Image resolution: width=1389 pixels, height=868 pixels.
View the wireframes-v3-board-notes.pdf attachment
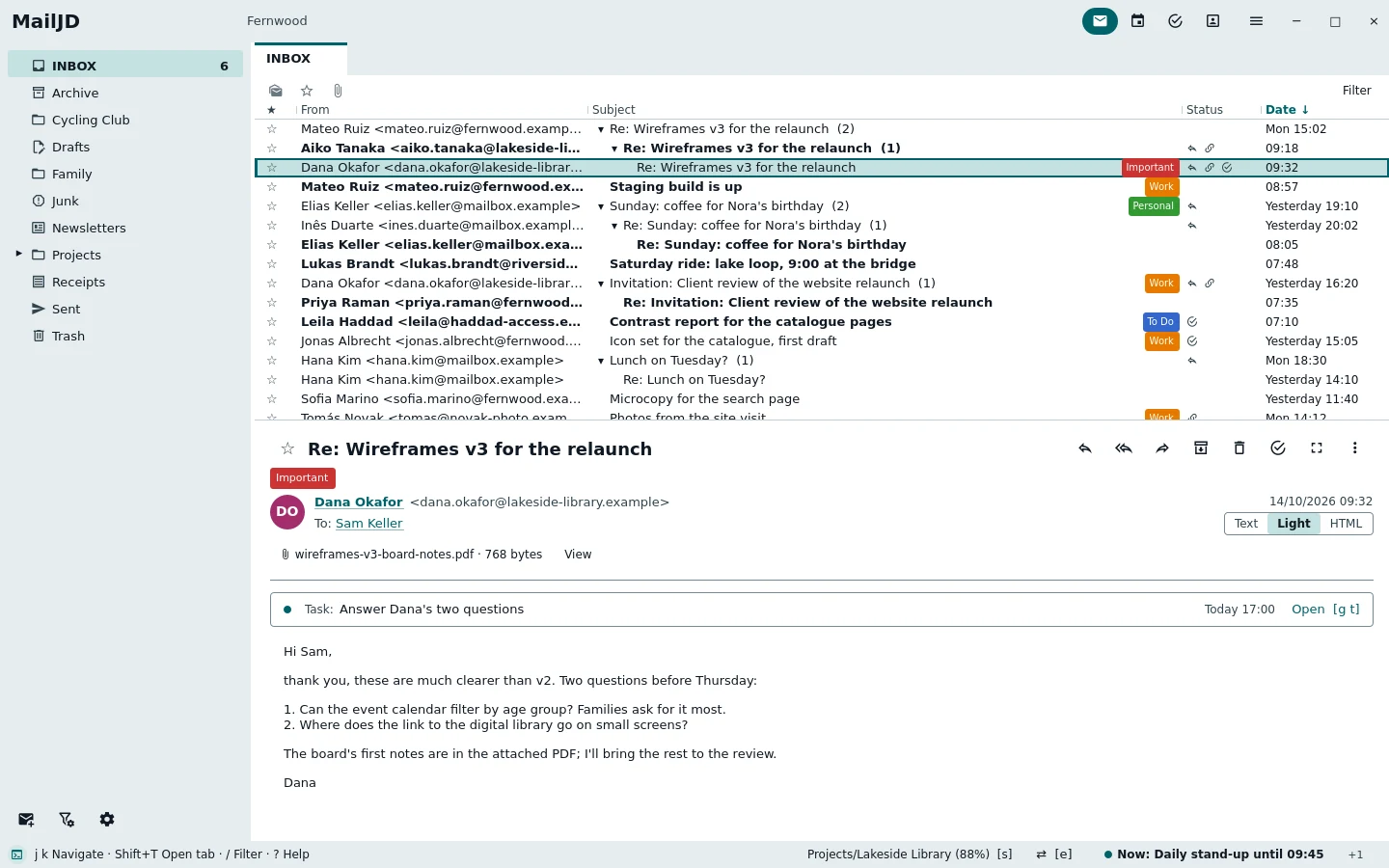(x=578, y=555)
